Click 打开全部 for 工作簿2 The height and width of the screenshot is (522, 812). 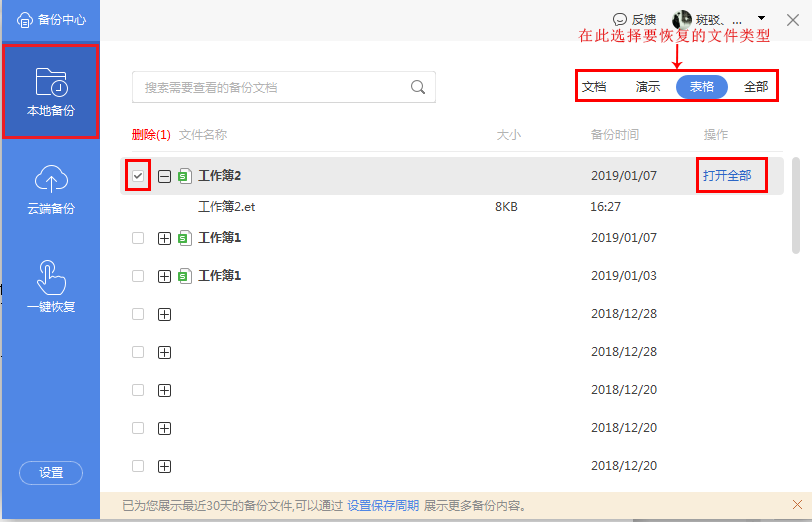pos(727,176)
